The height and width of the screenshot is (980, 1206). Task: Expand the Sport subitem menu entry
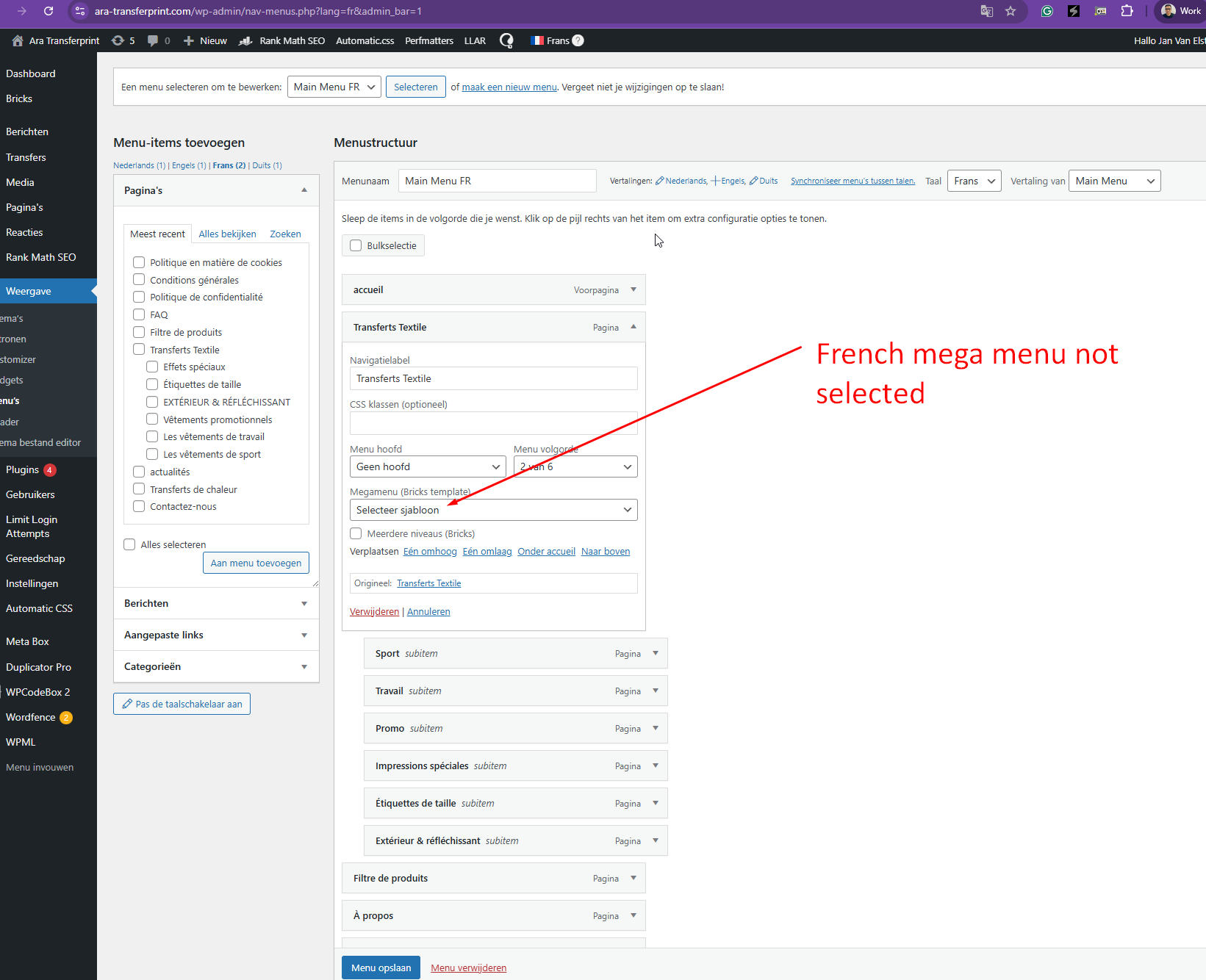point(655,653)
